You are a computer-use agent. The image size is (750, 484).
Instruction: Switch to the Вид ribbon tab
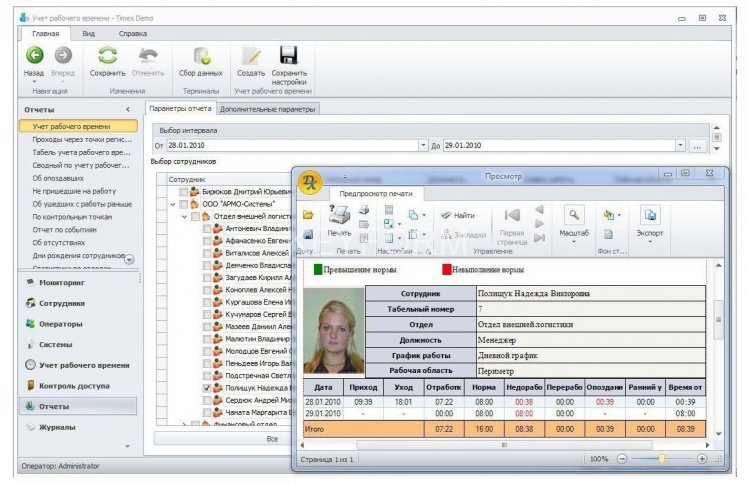coord(88,33)
